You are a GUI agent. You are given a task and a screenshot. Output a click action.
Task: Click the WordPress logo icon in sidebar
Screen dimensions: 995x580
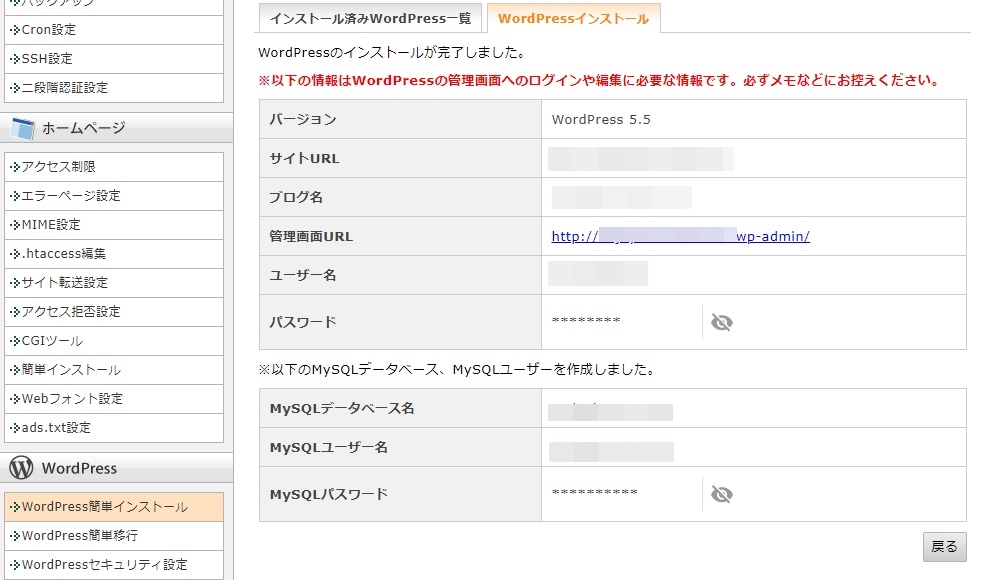click(22, 468)
